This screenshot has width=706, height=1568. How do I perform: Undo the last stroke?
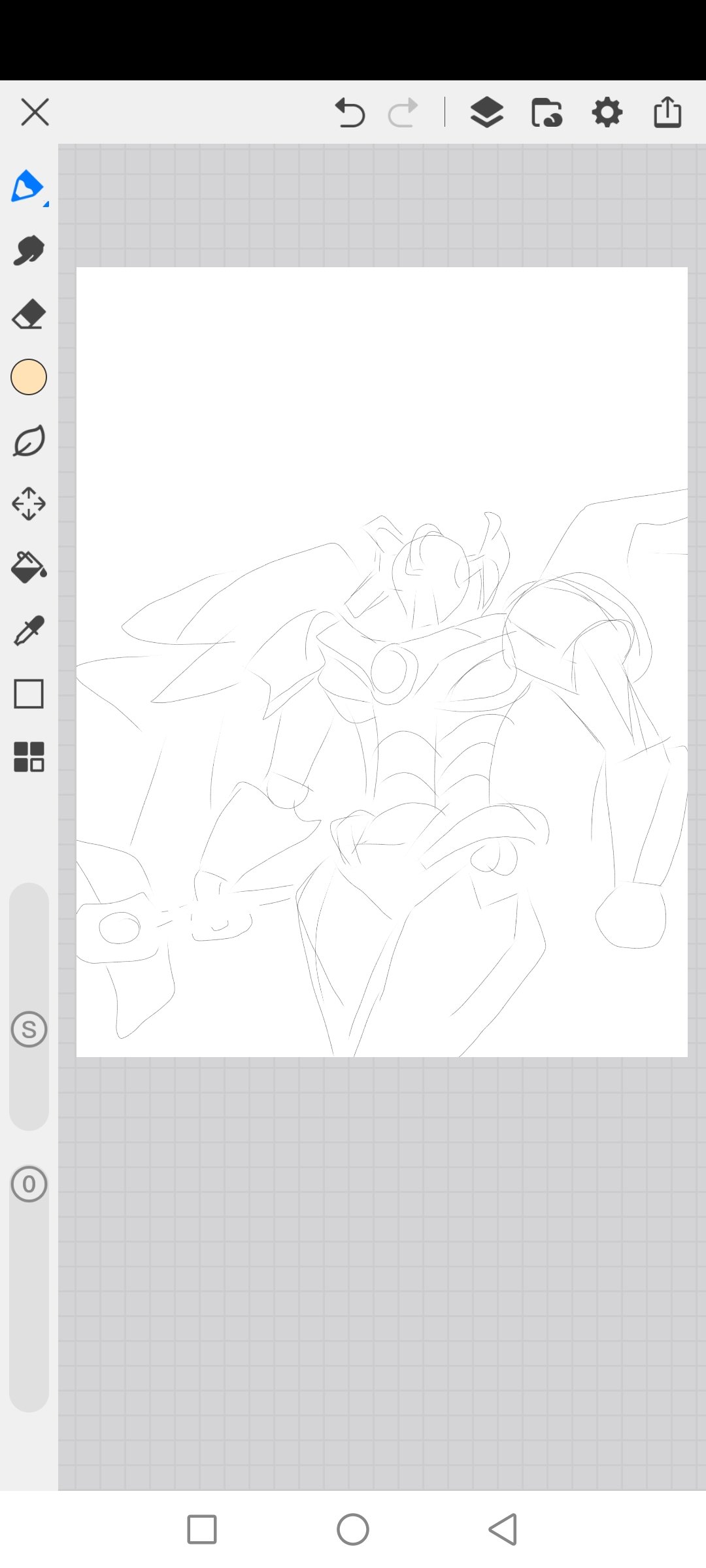350,112
